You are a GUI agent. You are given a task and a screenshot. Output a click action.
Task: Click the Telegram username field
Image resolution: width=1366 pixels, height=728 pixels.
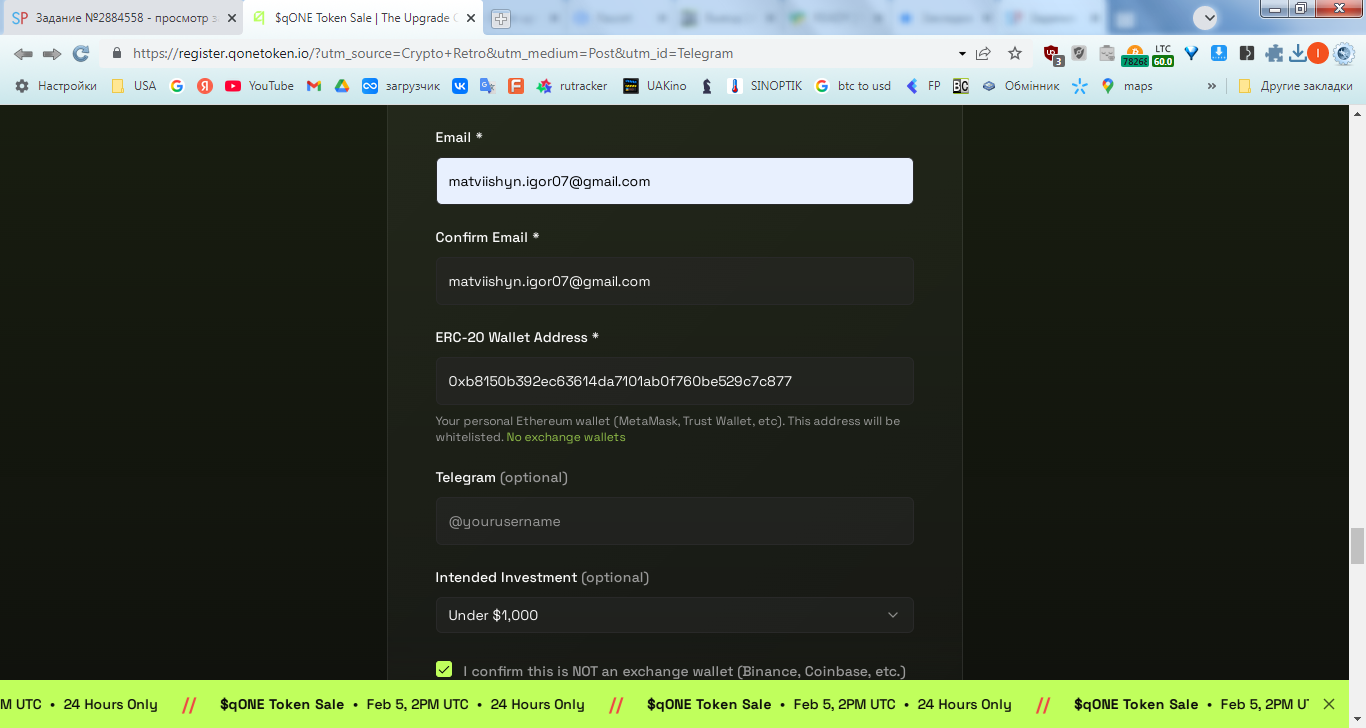click(x=674, y=521)
